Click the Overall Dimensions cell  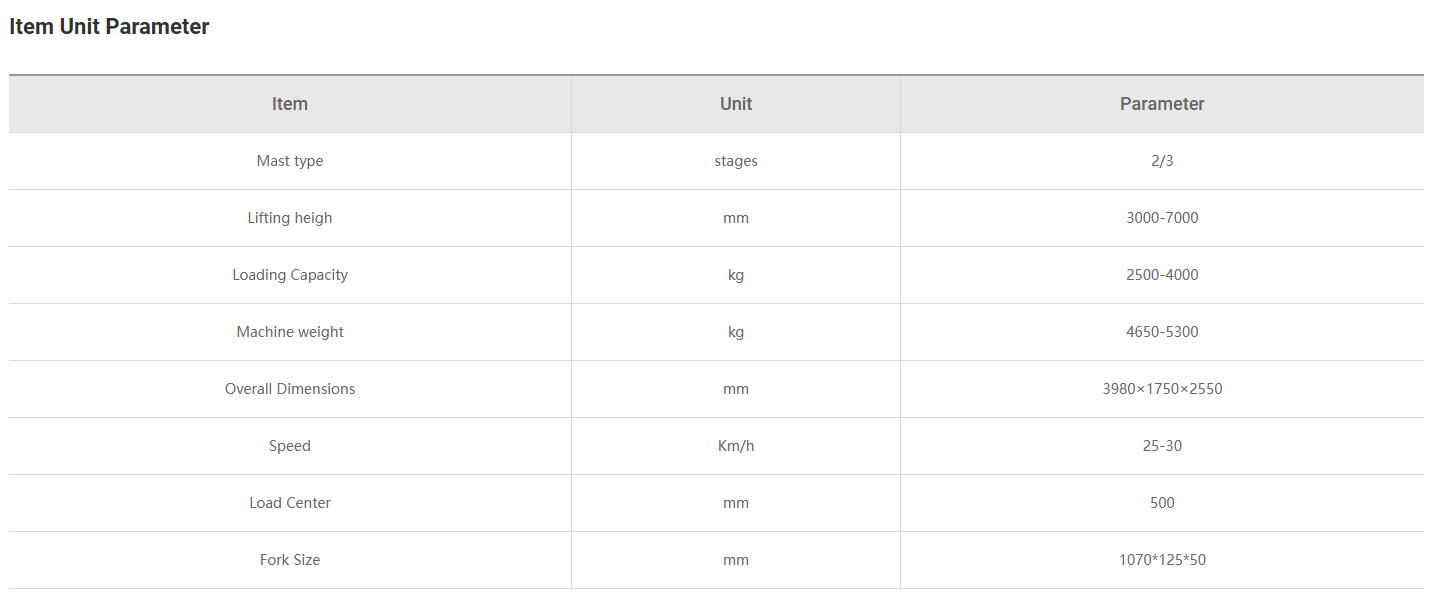click(290, 389)
